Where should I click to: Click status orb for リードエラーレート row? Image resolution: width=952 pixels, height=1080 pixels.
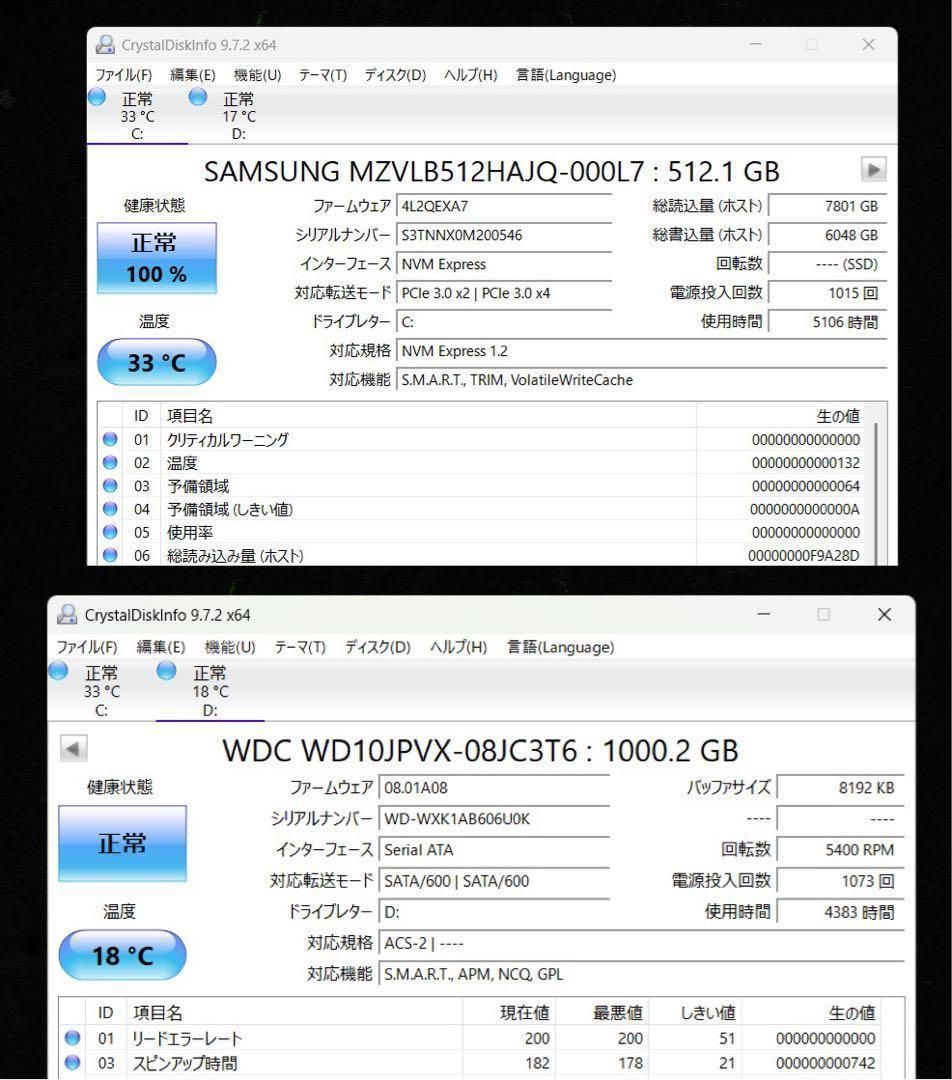(72, 1038)
